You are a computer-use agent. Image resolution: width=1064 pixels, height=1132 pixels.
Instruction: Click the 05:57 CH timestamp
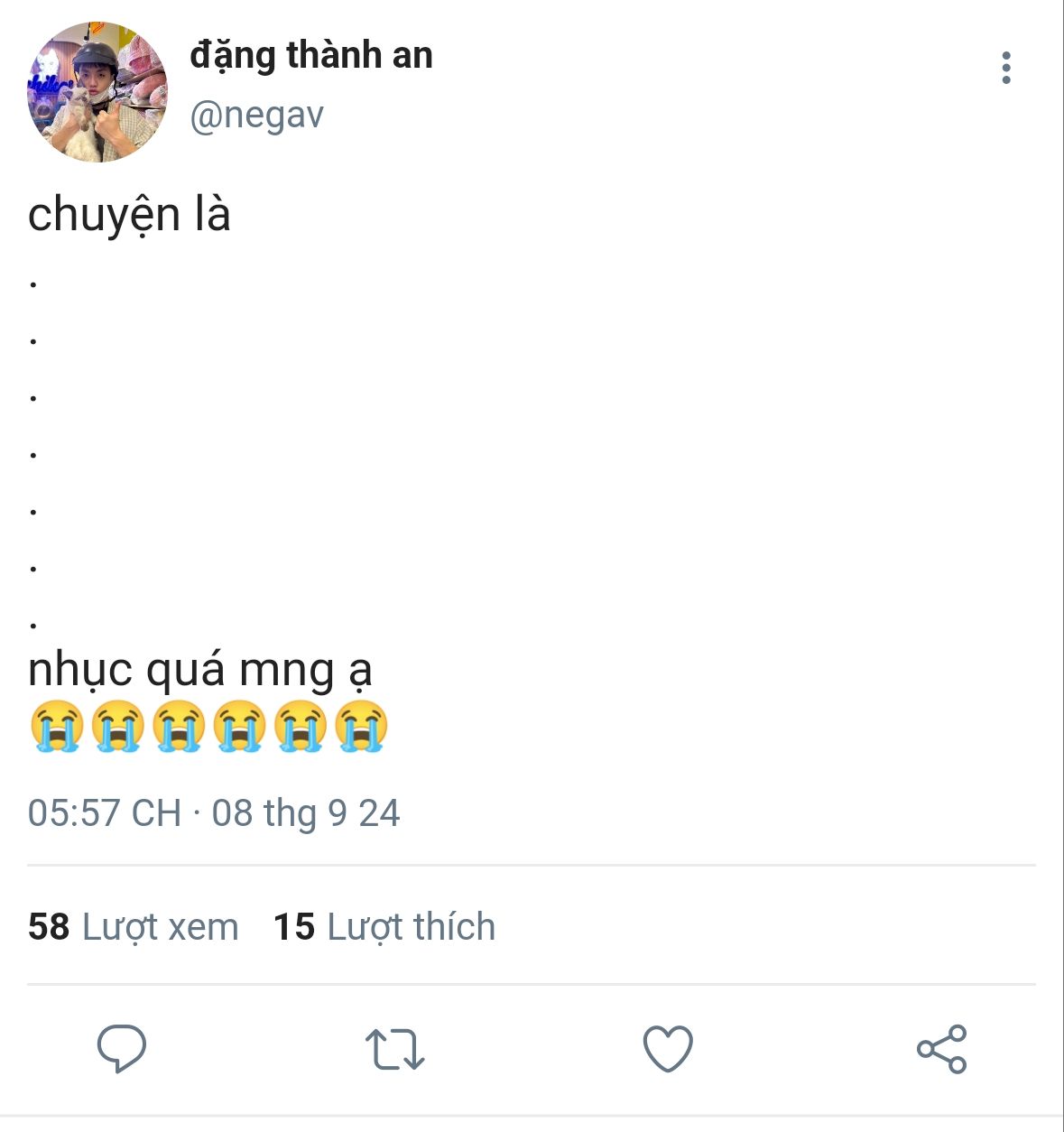pos(105,813)
